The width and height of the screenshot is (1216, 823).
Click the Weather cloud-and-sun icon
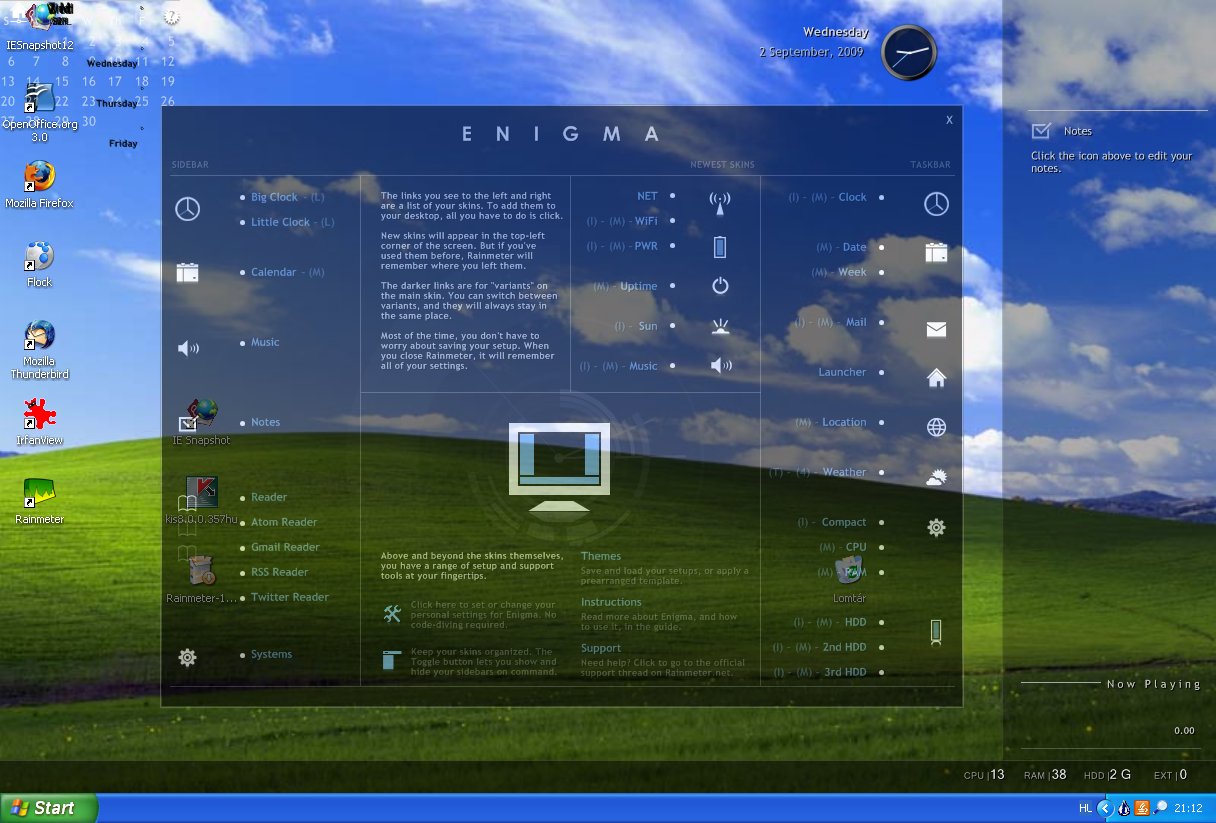(936, 477)
